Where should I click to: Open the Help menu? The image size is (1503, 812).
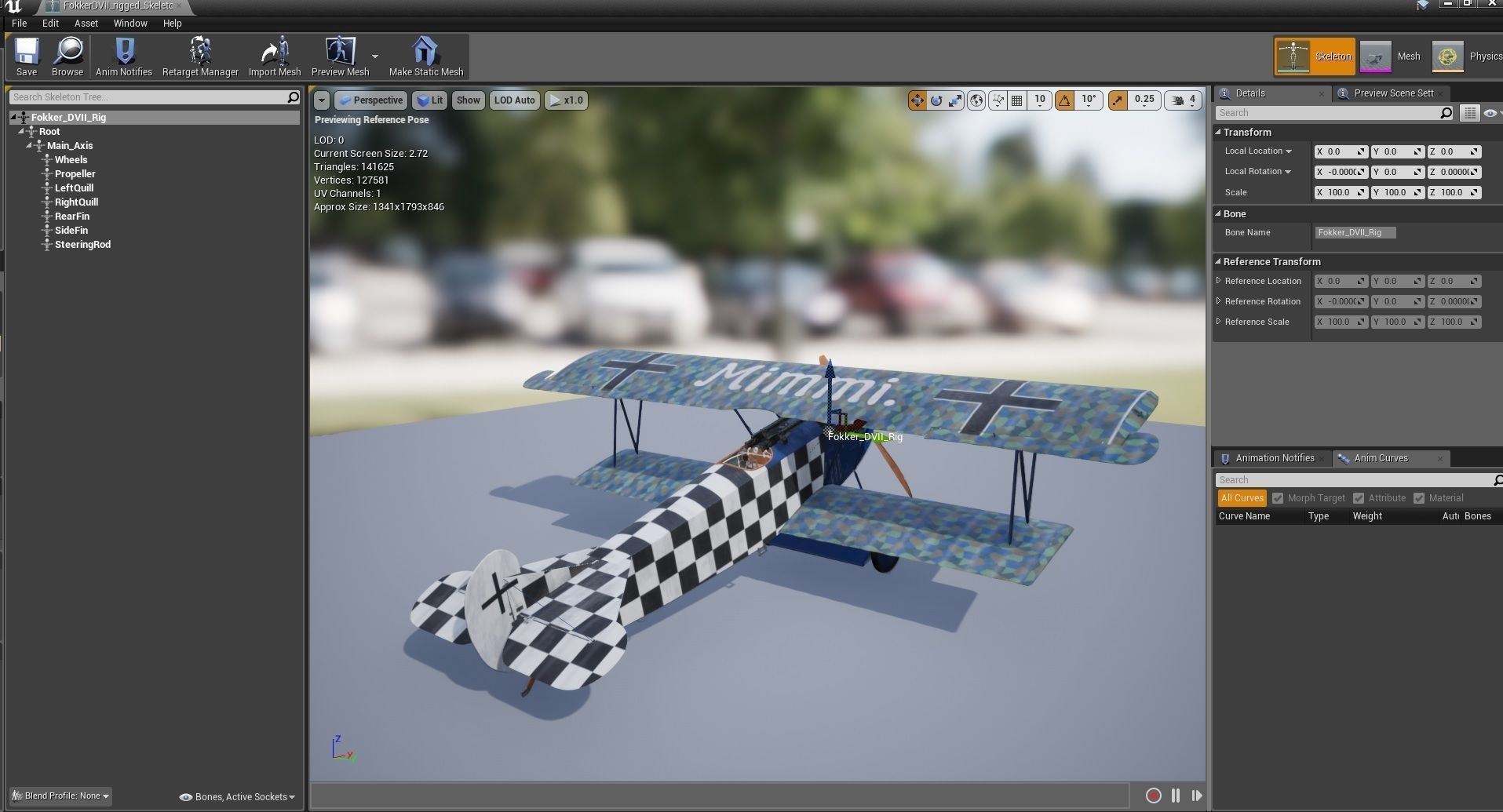click(x=172, y=24)
